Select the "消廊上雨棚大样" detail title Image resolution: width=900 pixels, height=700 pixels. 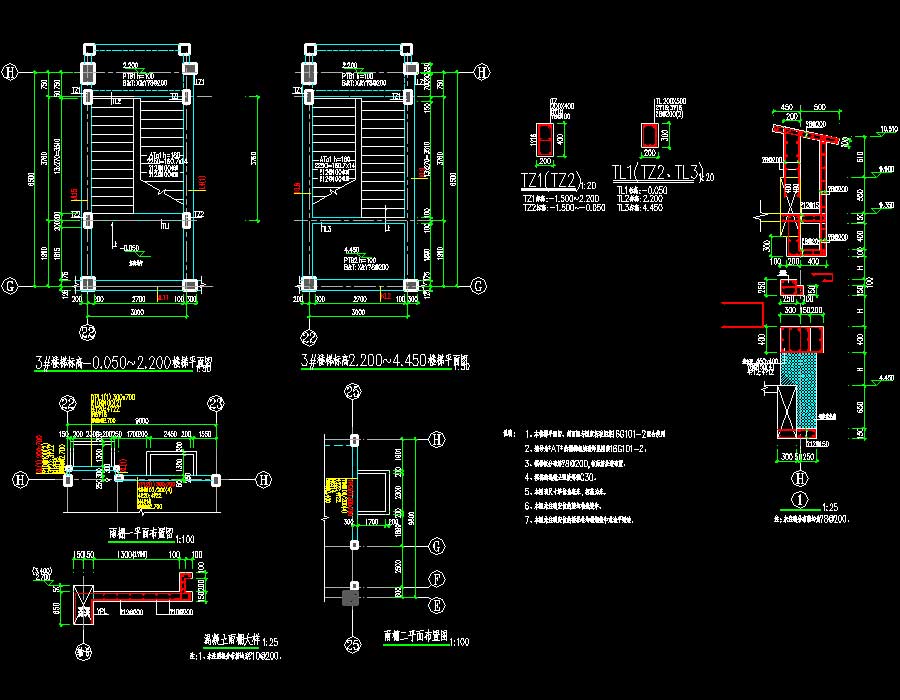click(232, 639)
